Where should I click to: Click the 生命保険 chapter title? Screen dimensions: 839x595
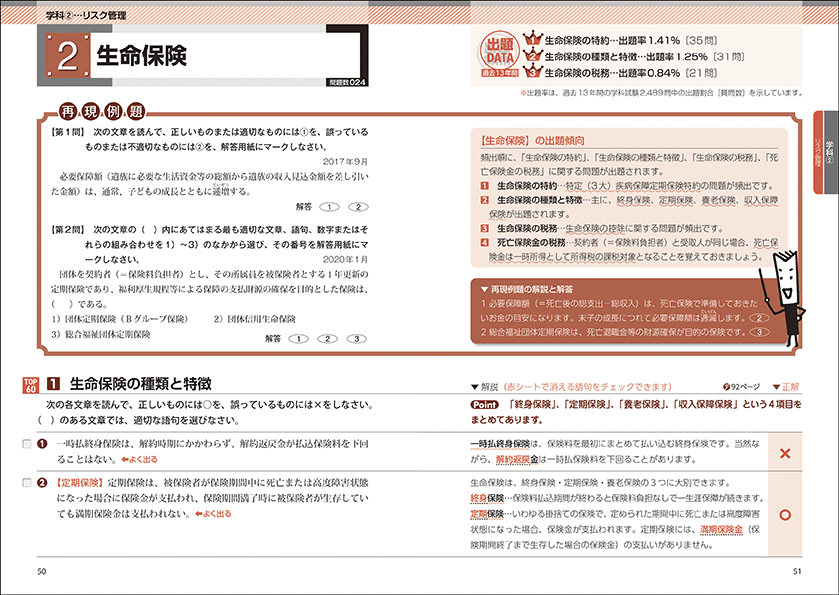pyautogui.click(x=142, y=56)
